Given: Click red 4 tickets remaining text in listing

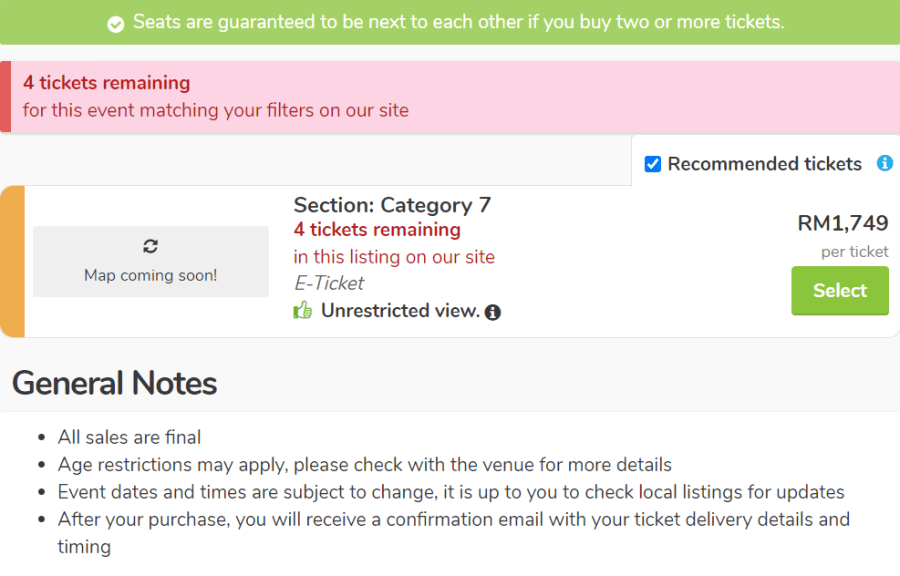Looking at the screenshot, I should tap(377, 229).
